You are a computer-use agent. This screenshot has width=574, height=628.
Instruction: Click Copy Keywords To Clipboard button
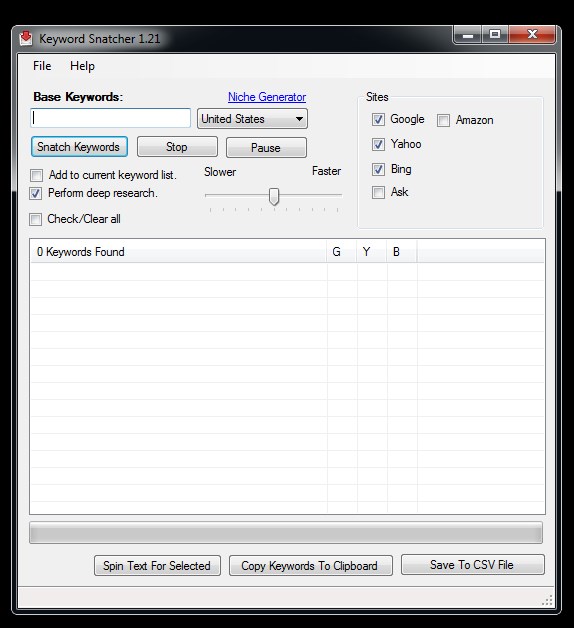point(310,566)
